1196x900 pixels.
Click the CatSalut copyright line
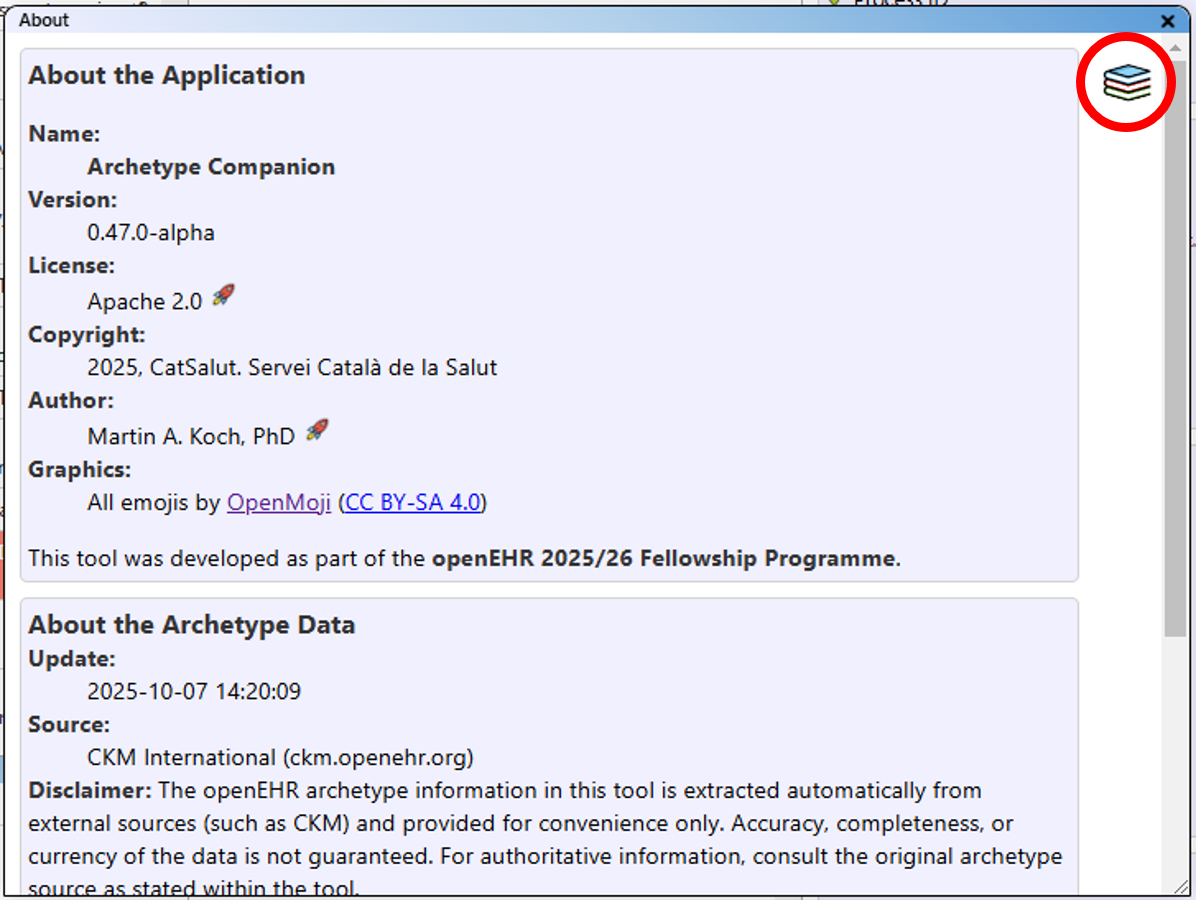pyautogui.click(x=292, y=367)
